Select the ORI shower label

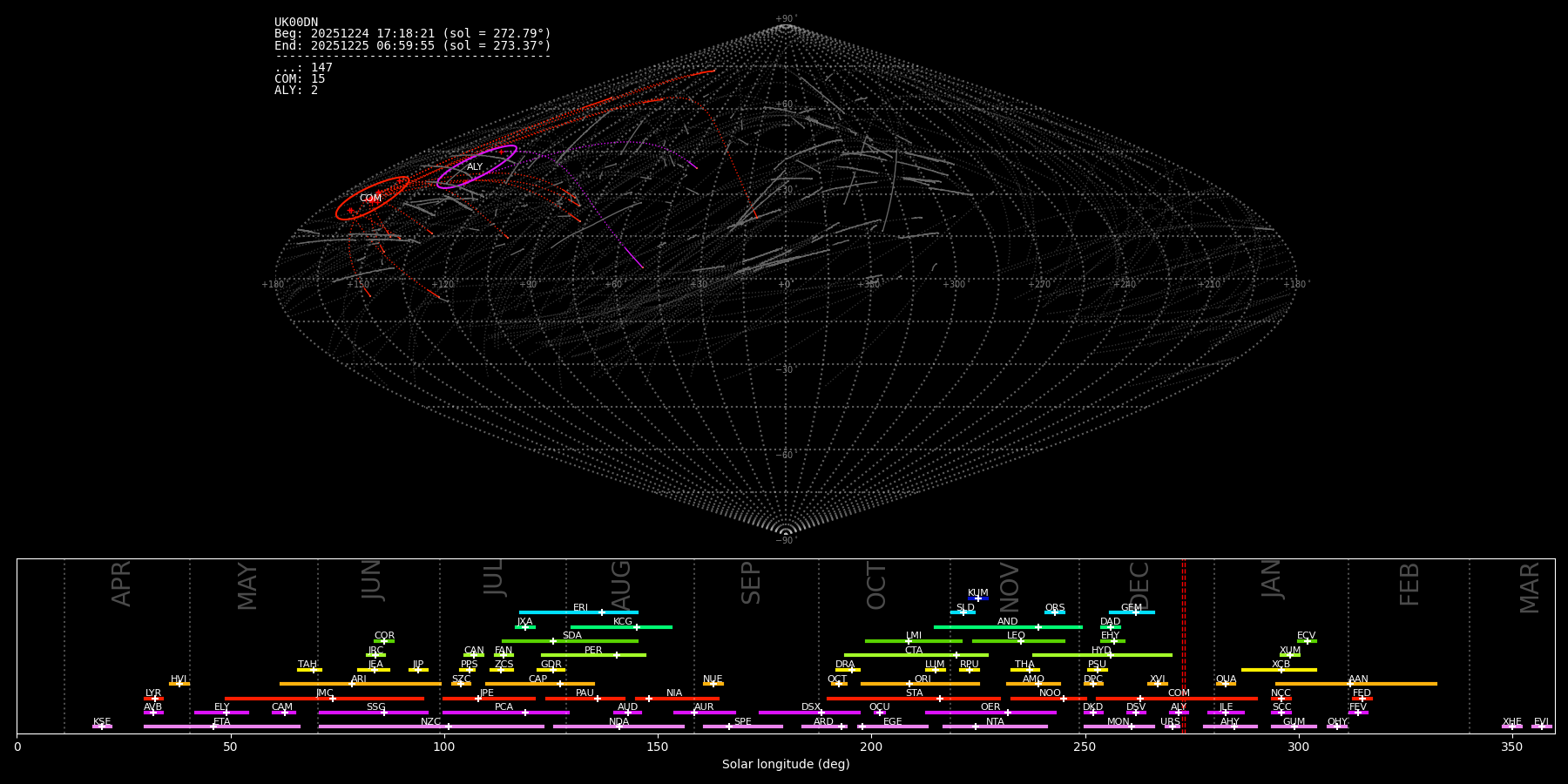pyautogui.click(x=923, y=679)
